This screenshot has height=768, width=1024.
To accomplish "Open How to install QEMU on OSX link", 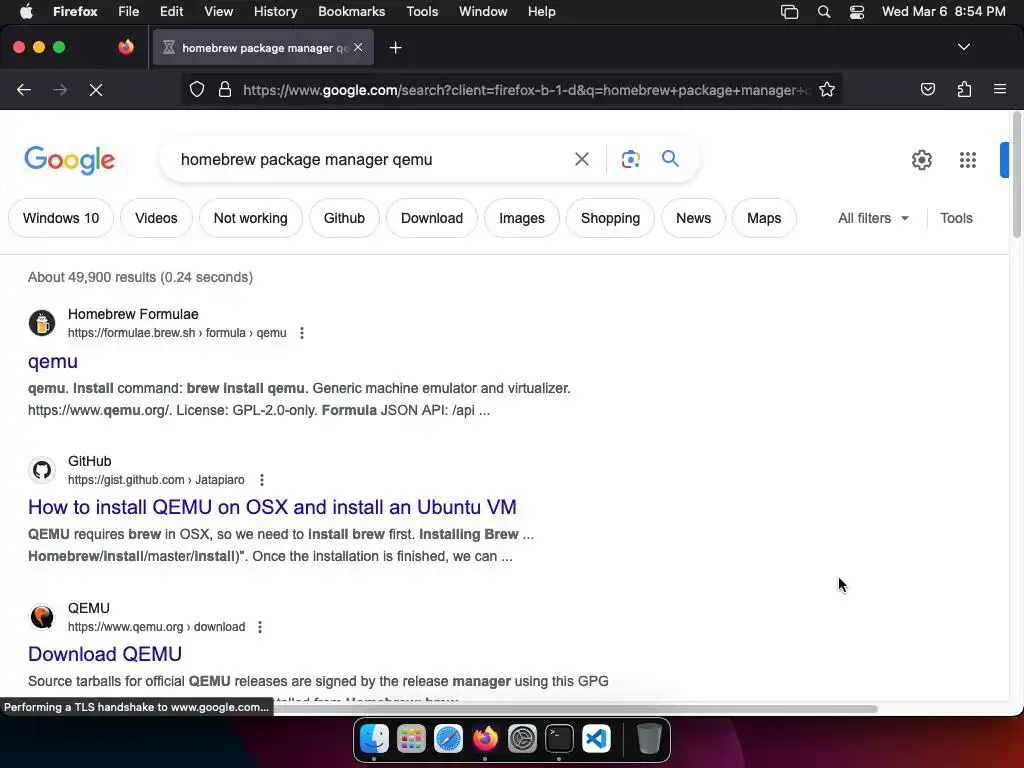I will click(272, 507).
